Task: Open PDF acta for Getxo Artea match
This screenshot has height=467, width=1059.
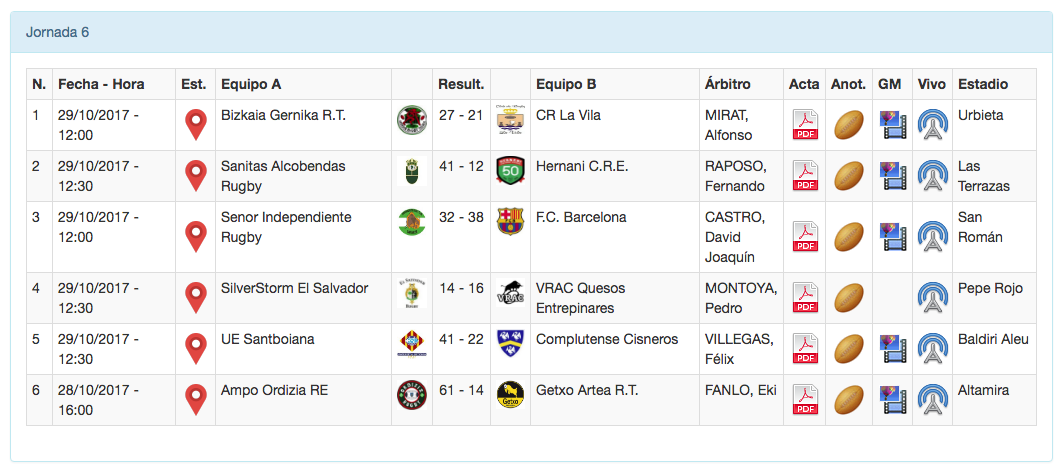Action: pos(805,400)
